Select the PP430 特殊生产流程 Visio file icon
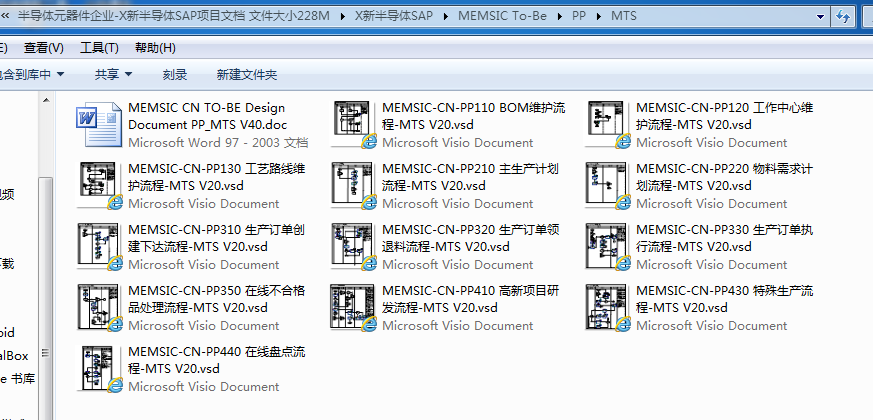 tap(607, 307)
